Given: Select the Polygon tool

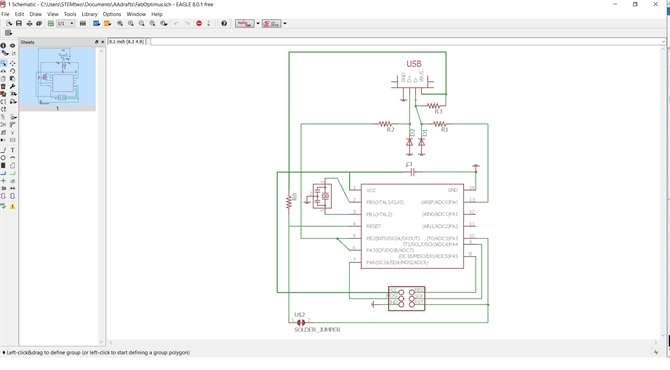Looking at the screenshot, I should 12,165.
